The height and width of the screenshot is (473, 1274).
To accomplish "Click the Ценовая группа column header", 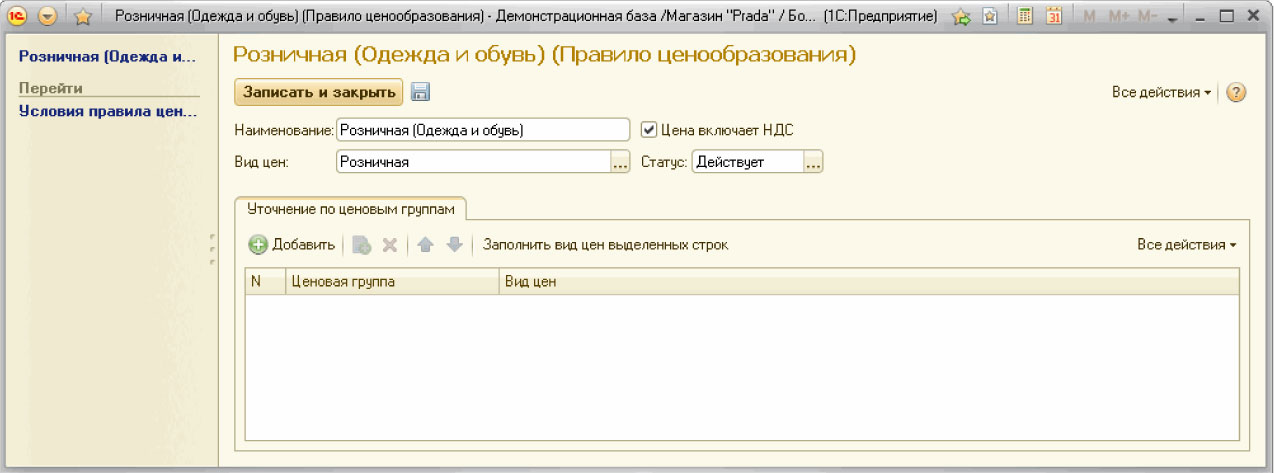I will (x=393, y=282).
